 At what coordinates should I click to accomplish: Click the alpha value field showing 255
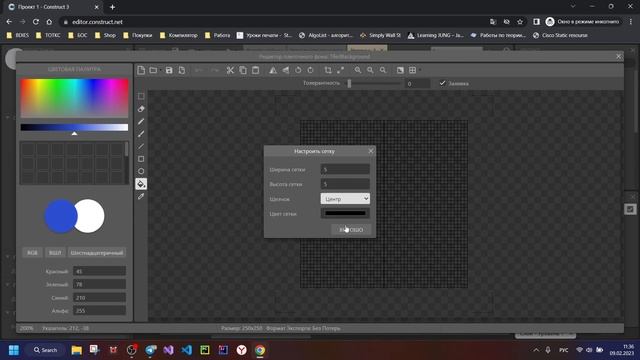point(99,311)
